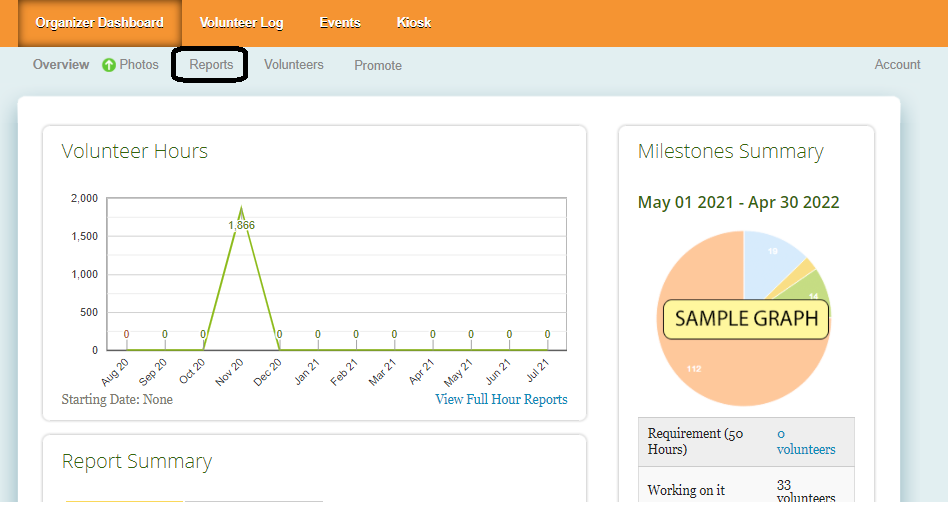
Task: Click the 1,866 peak data point for Nov 20
Action: 241,209
